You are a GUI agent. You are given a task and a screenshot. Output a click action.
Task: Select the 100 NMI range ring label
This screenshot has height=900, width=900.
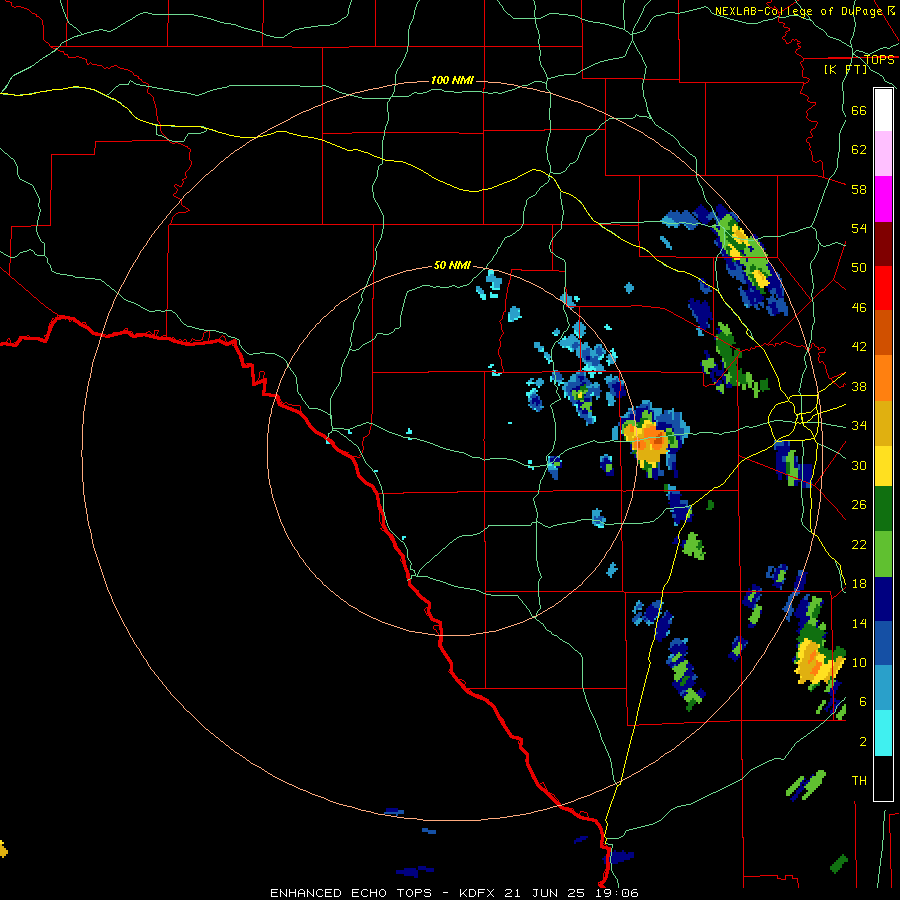(x=452, y=80)
